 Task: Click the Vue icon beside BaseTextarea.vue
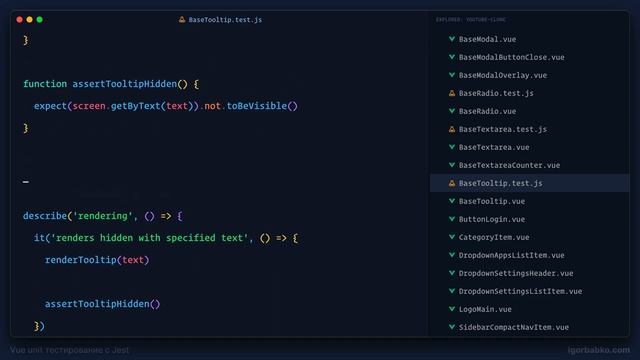[x=452, y=147]
